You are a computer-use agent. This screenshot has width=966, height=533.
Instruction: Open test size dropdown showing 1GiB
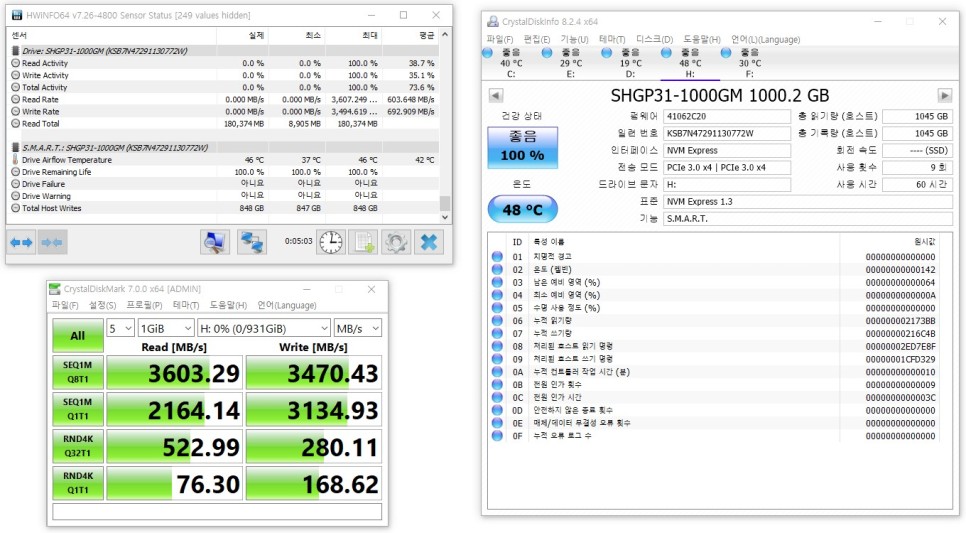pos(166,328)
